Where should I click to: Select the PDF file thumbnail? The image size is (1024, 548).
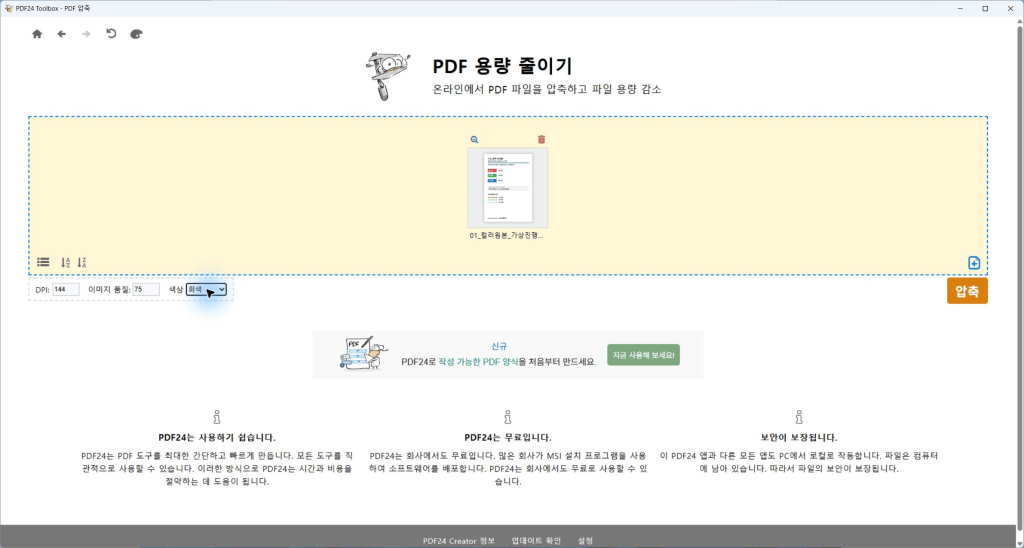[507, 188]
